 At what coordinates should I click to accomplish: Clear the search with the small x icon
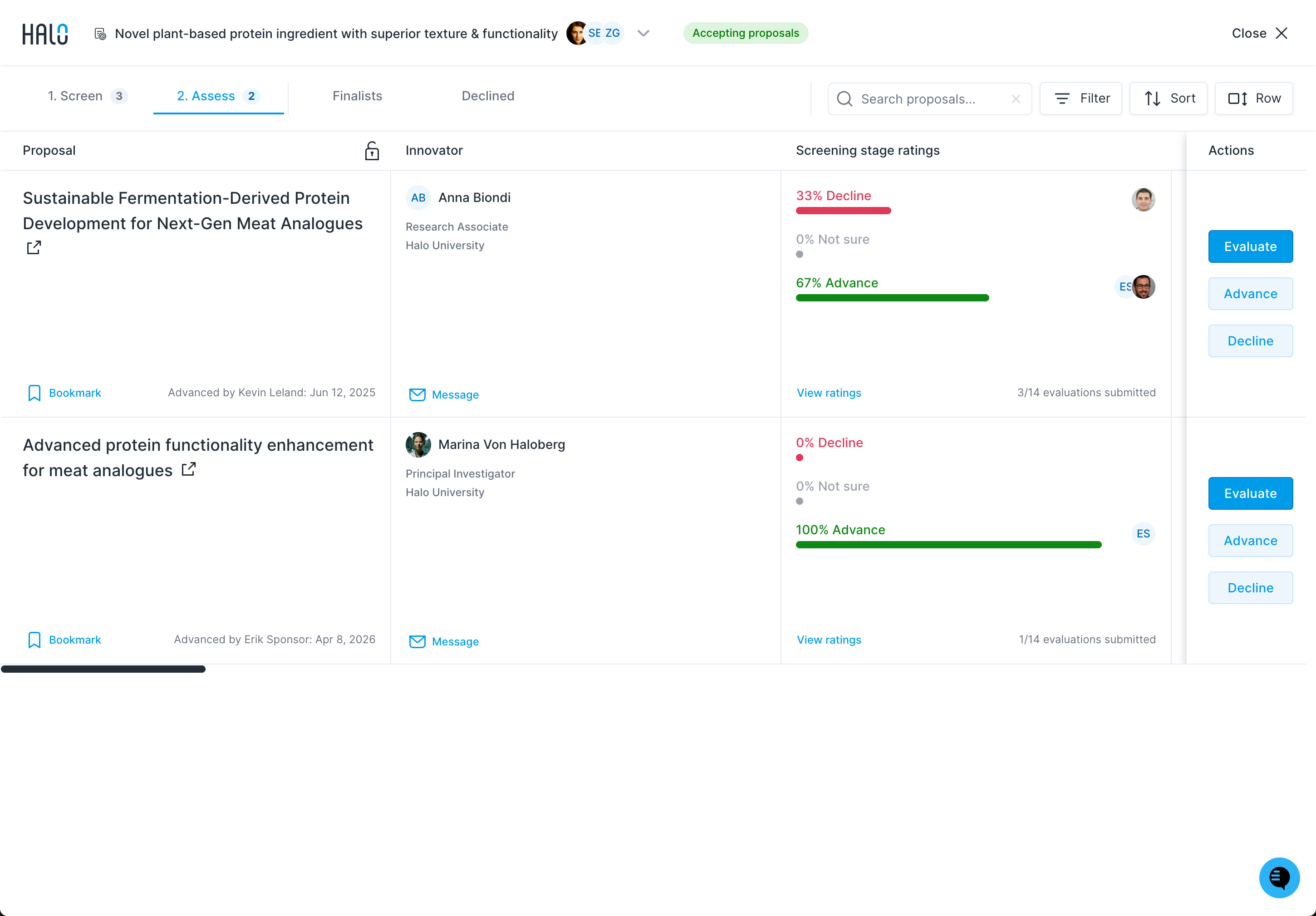coord(1016,98)
